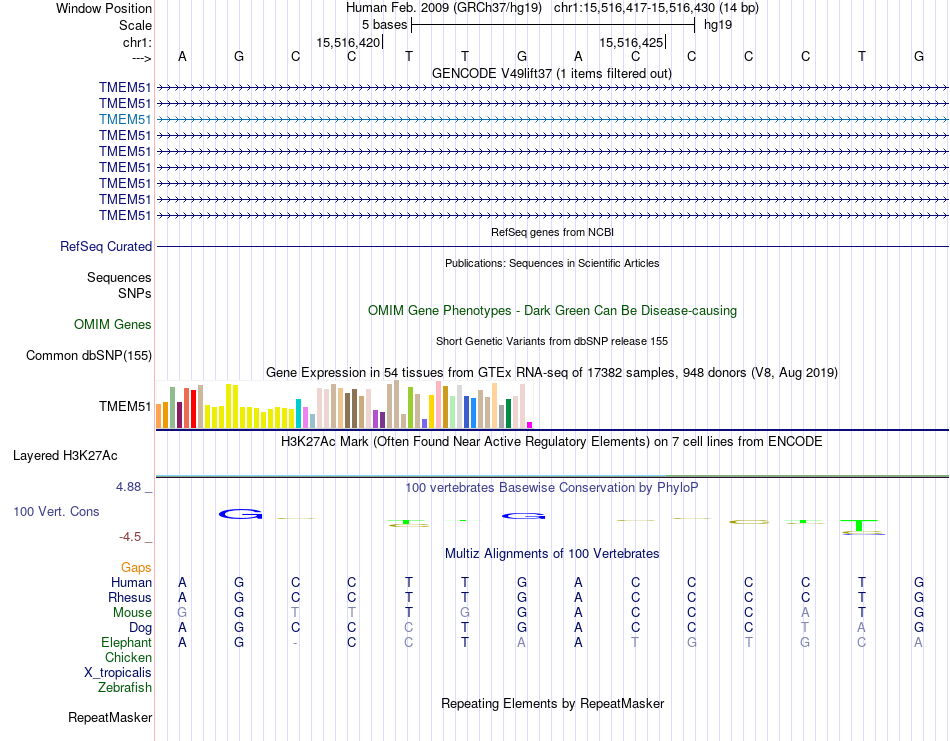Click the Common dbSNP(155) track label
The height and width of the screenshot is (741, 950).
coord(88,356)
